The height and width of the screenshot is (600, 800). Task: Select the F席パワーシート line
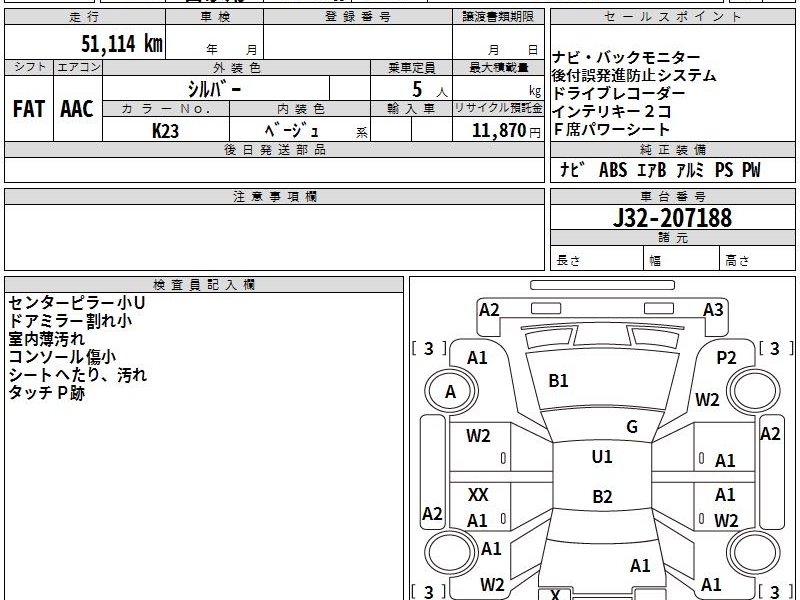611,129
